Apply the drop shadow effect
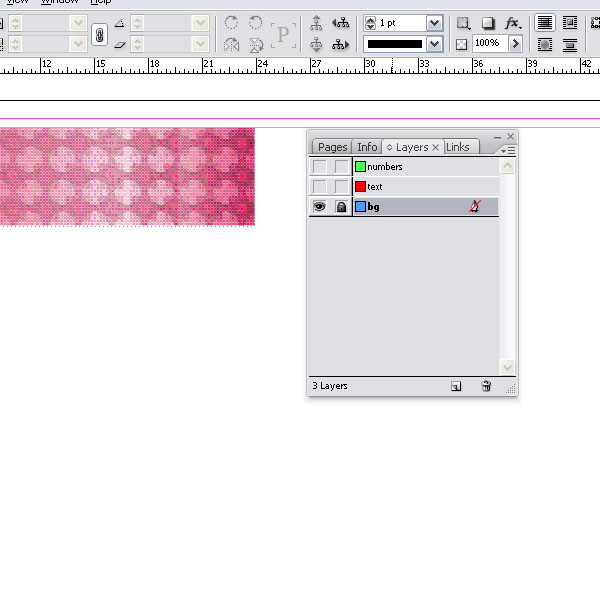This screenshot has width=600, height=600. click(488, 23)
